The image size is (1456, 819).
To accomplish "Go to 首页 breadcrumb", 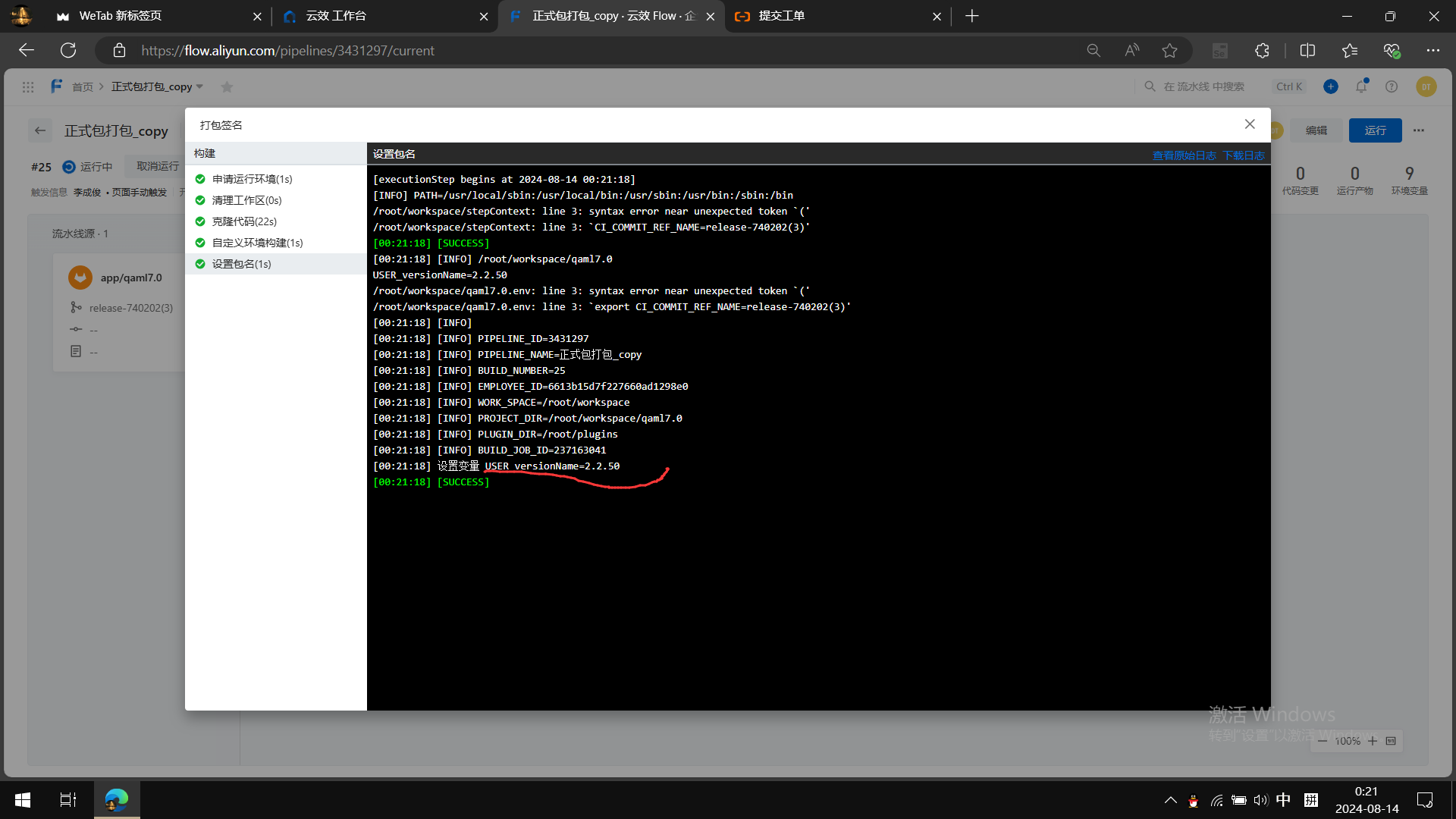I will tap(83, 86).
